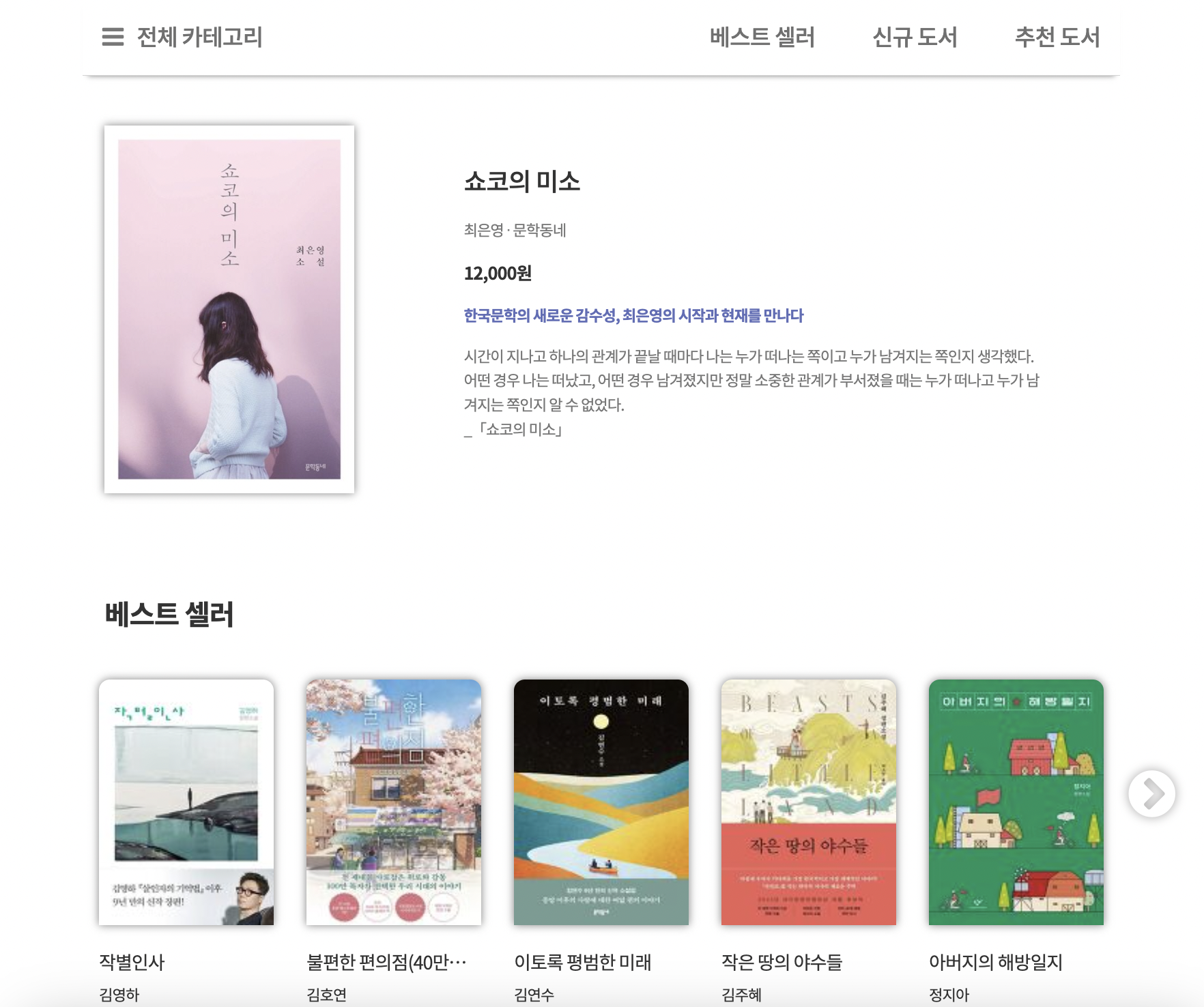View the 이토록 평범한 미래 cover
1204x1007 pixels.
[x=601, y=802]
